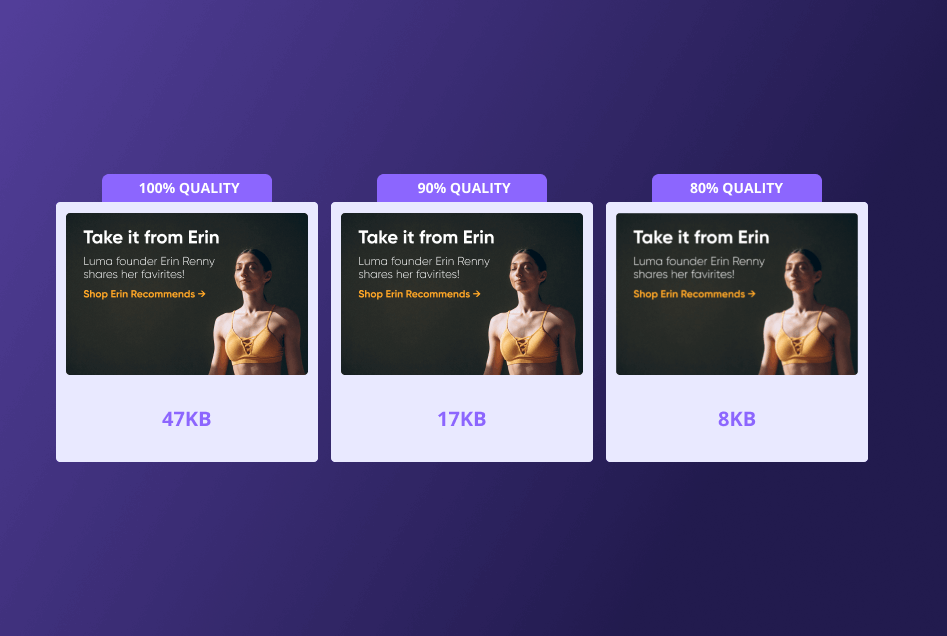Screen dimensions: 947x636
Task: Click the 8KB file size label
Action: point(737,419)
